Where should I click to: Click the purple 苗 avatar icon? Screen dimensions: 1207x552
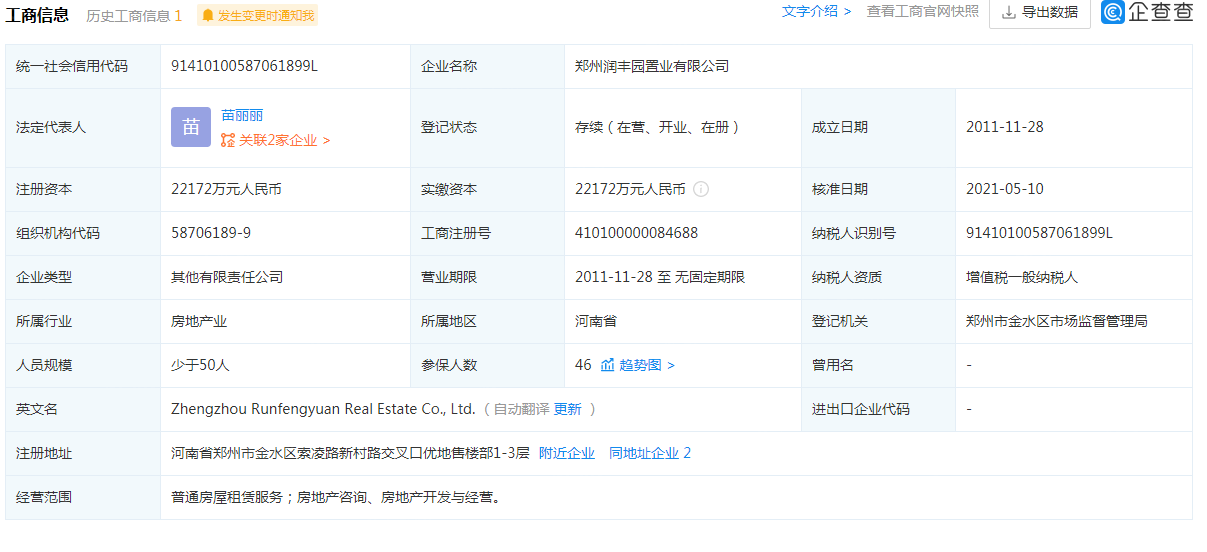[x=191, y=127]
